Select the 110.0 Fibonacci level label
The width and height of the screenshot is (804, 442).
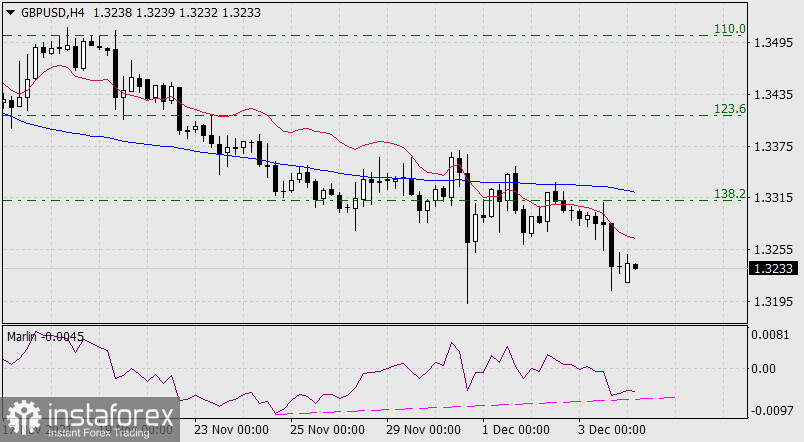coord(730,29)
